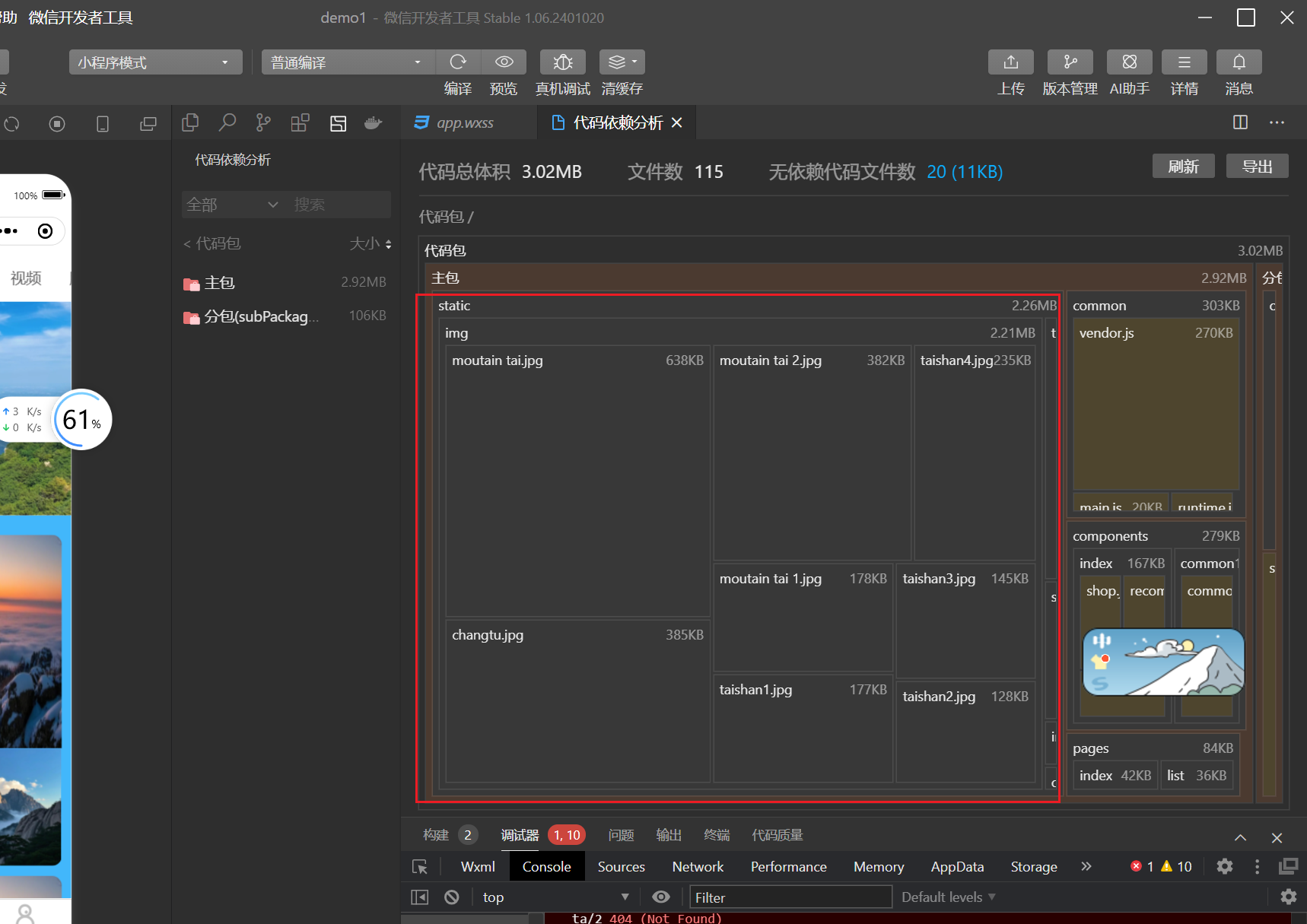Click the 导出 button
The width and height of the screenshot is (1307, 924).
[x=1257, y=167]
